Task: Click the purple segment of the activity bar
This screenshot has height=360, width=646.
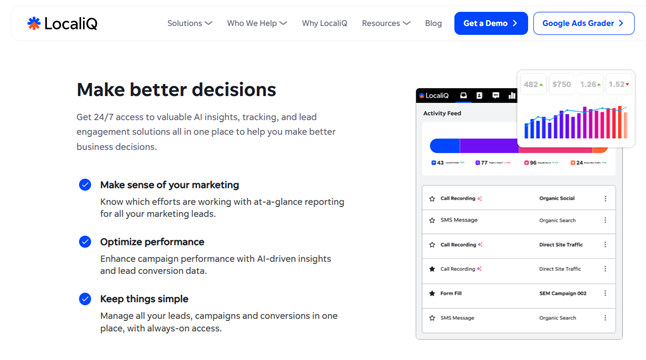Action: pyautogui.click(x=489, y=146)
